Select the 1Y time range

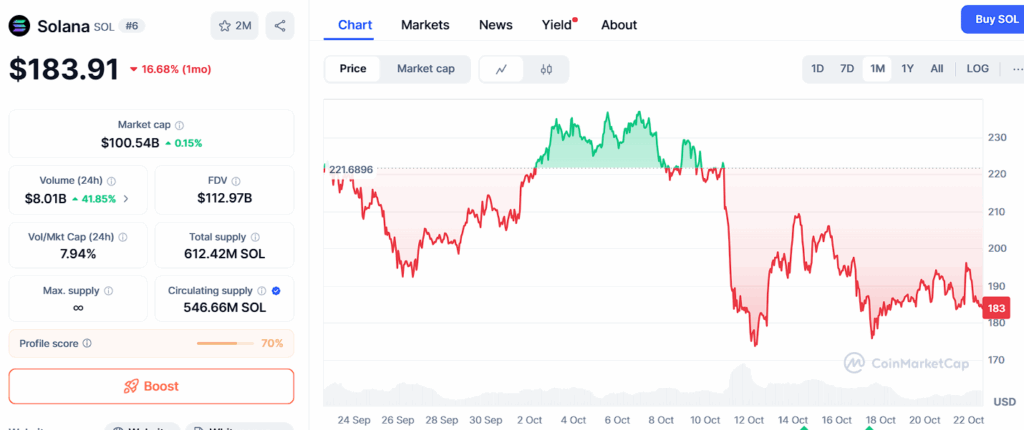(907, 69)
